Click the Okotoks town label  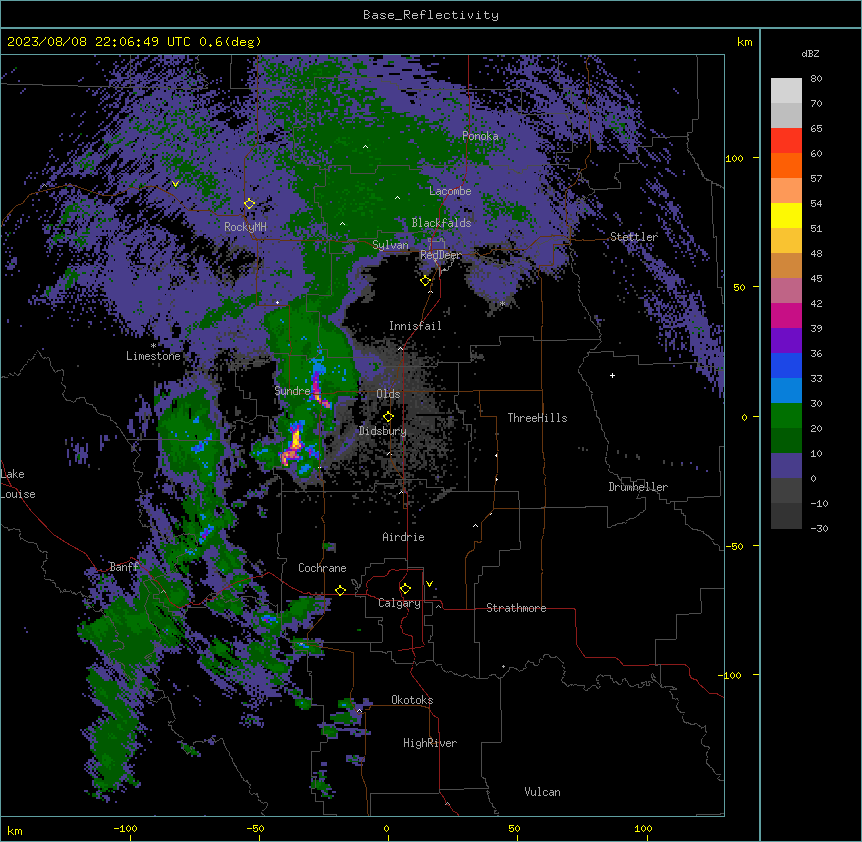click(x=412, y=700)
